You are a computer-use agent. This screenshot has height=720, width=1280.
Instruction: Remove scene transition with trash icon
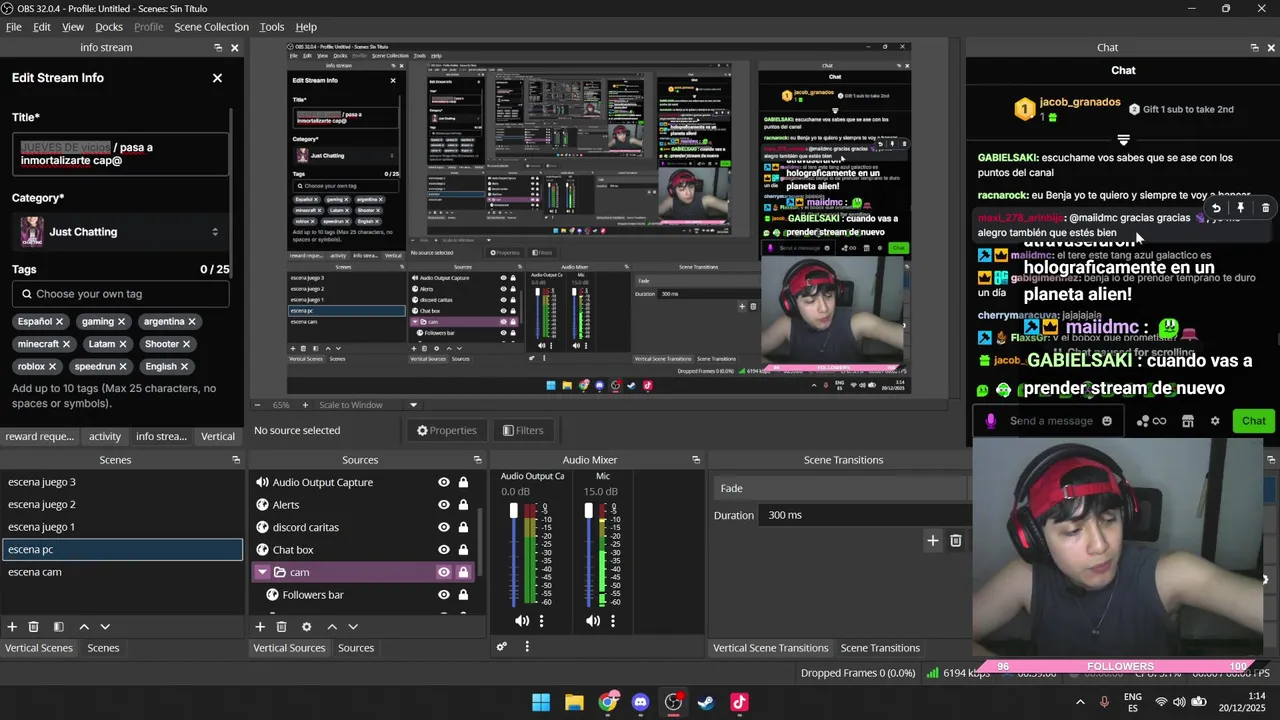click(955, 540)
